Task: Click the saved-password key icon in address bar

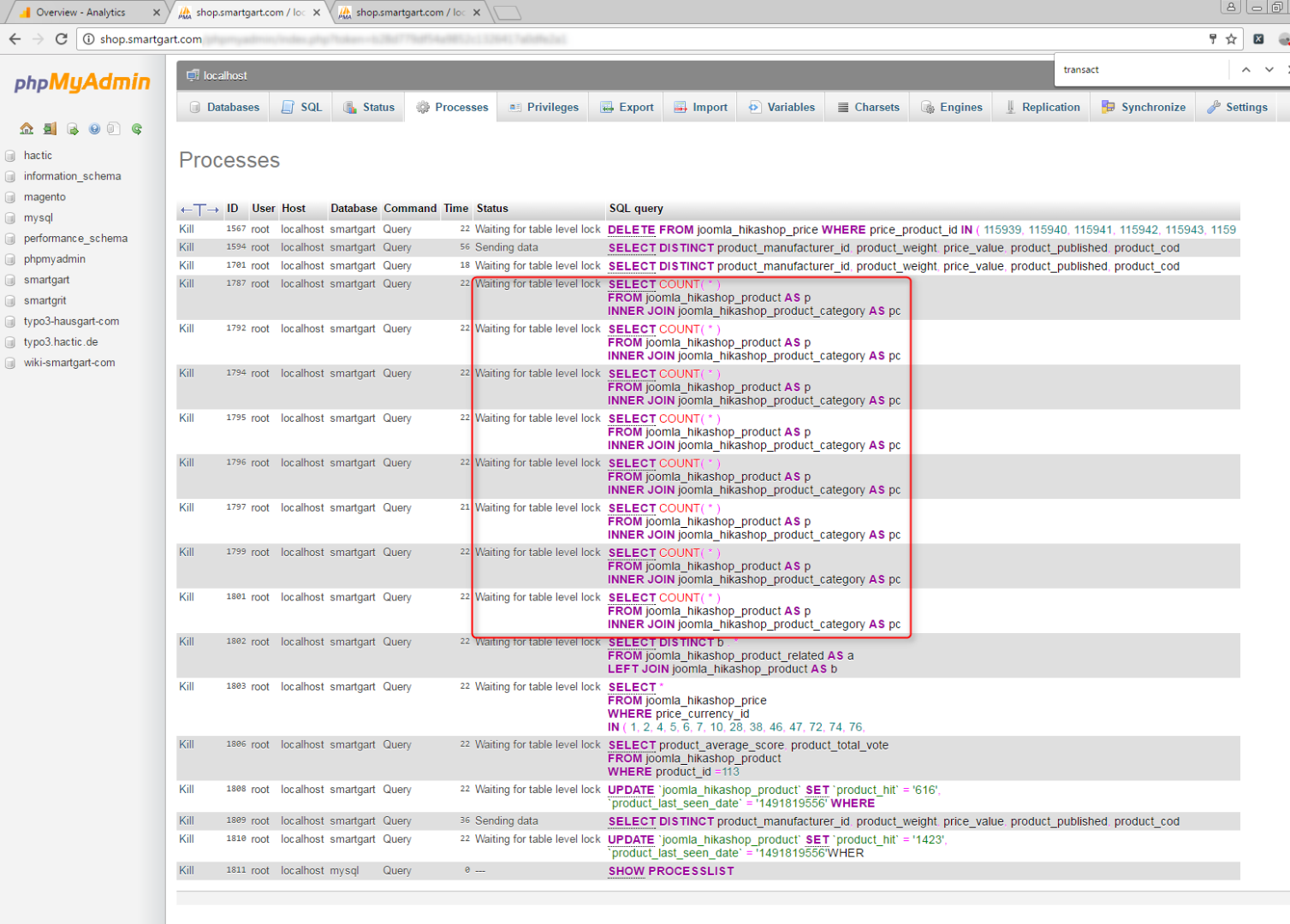Action: click(x=1212, y=39)
